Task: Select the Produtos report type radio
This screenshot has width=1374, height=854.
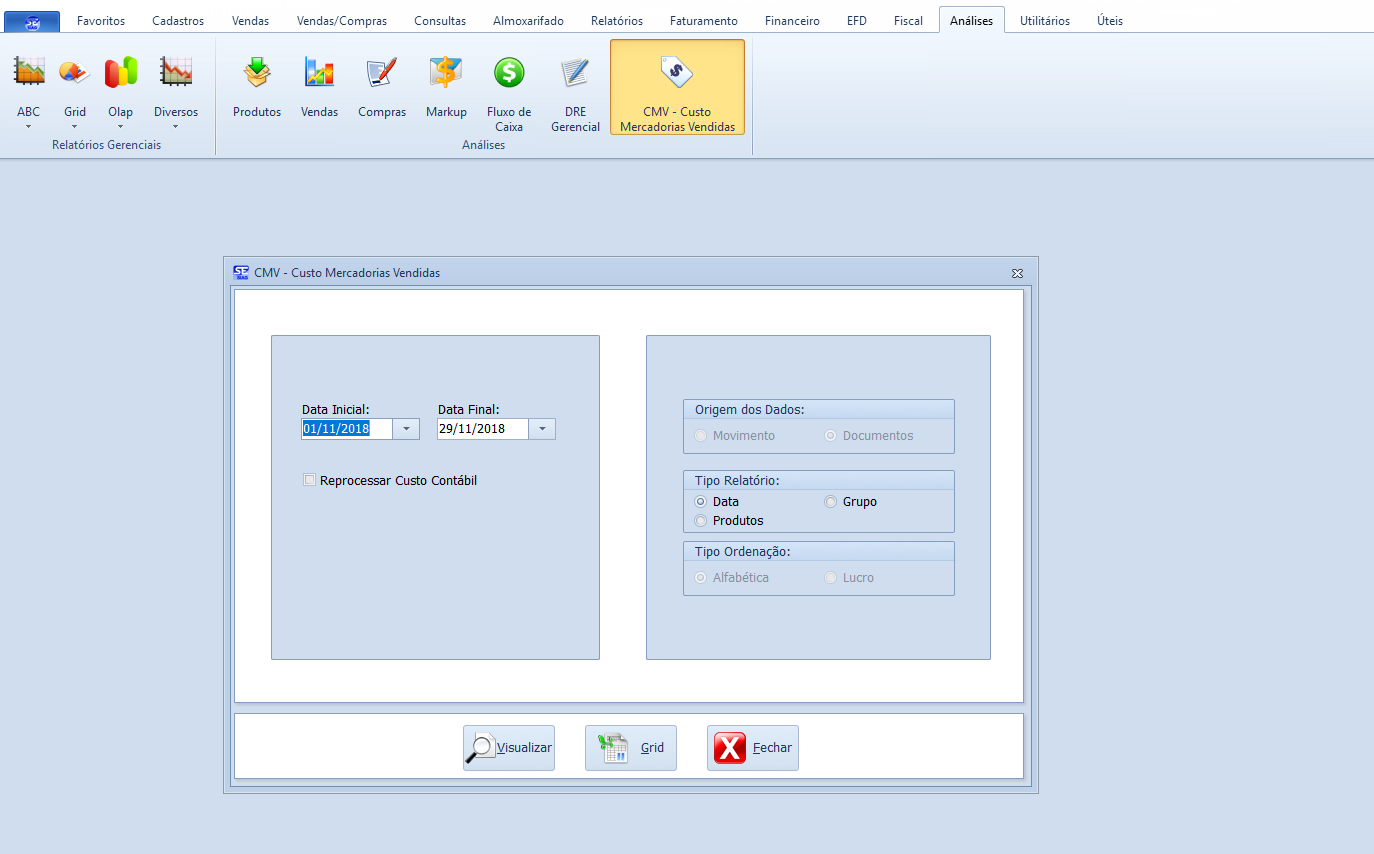Action: click(701, 521)
